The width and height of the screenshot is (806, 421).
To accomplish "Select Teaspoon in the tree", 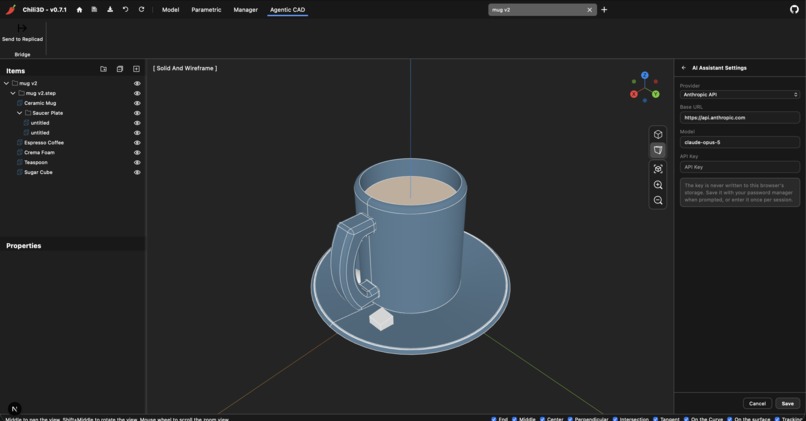I will 36,162.
